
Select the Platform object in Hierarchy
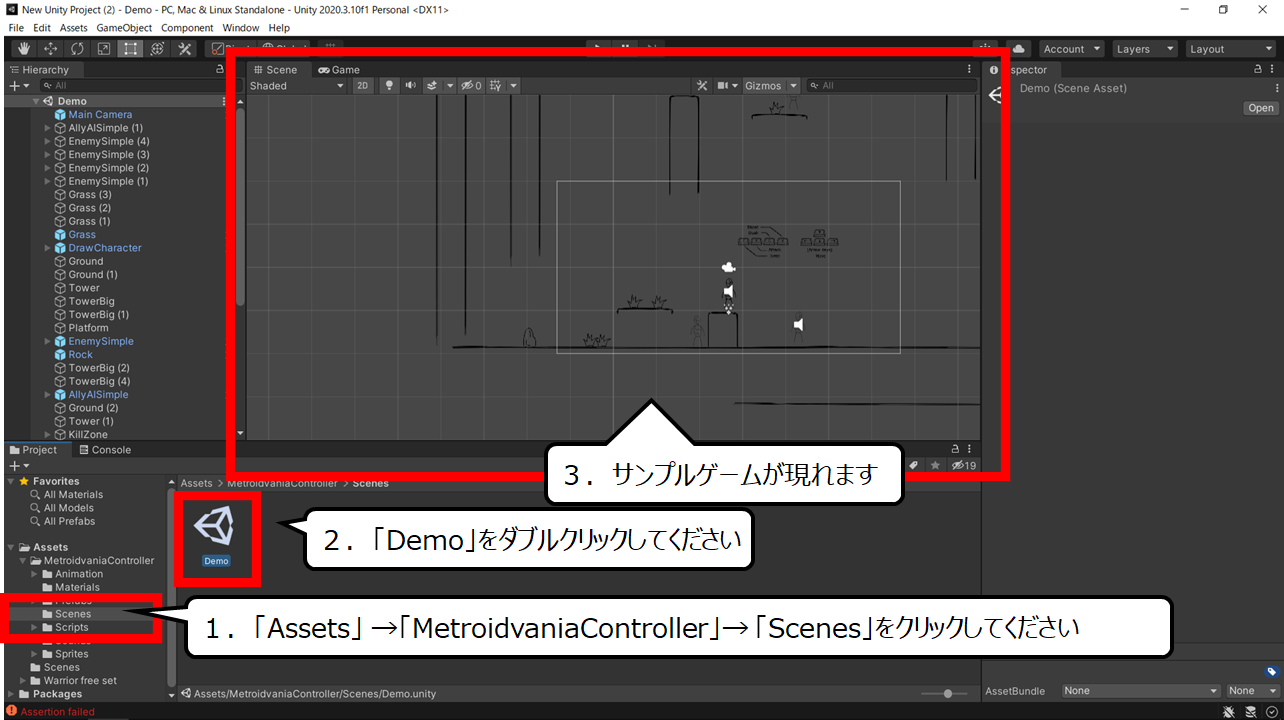pyautogui.click(x=89, y=328)
